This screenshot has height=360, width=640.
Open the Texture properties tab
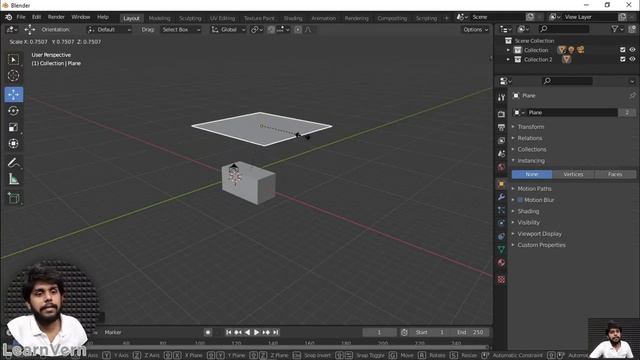click(501, 280)
